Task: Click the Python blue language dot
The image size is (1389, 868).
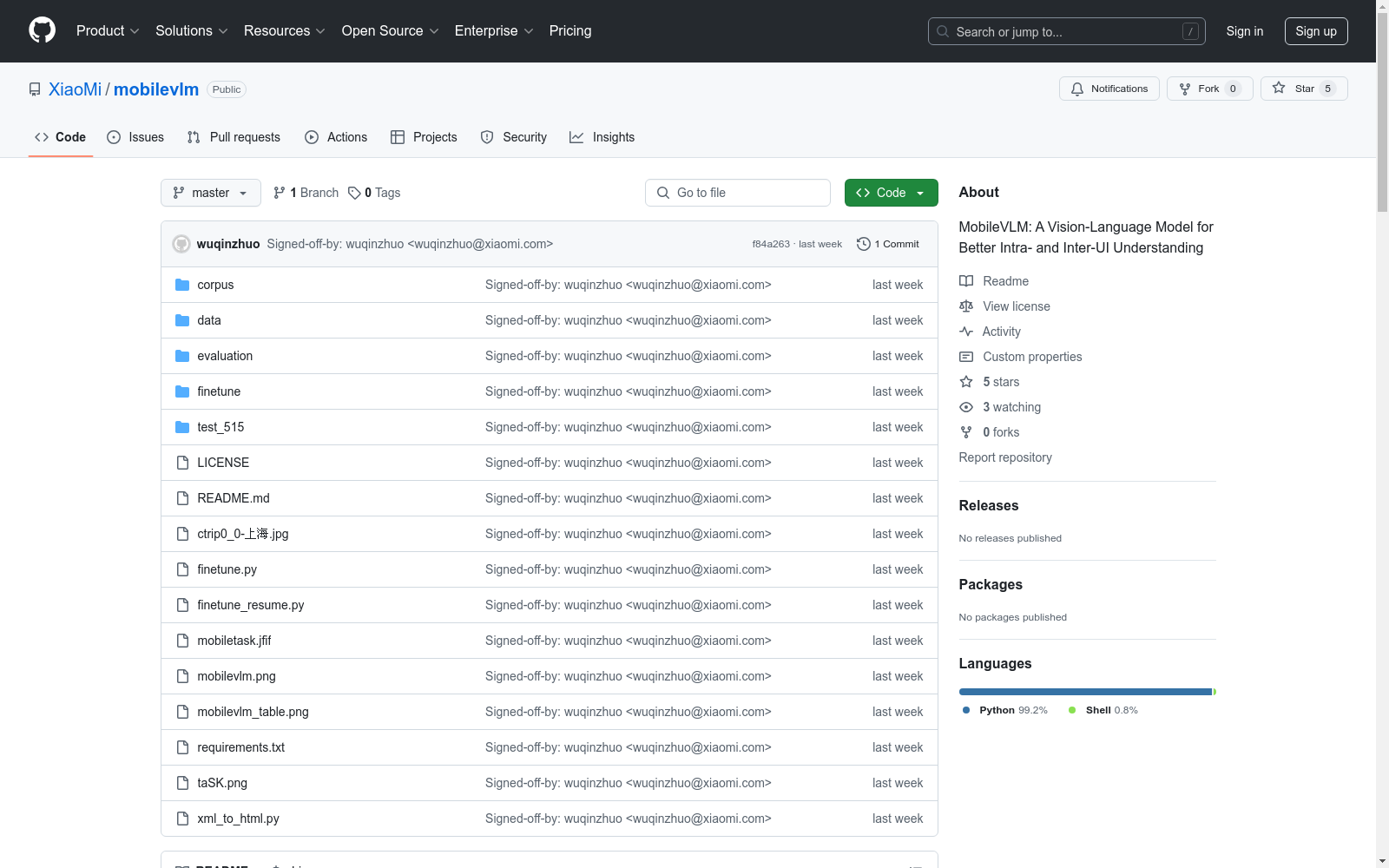Action: 966,710
